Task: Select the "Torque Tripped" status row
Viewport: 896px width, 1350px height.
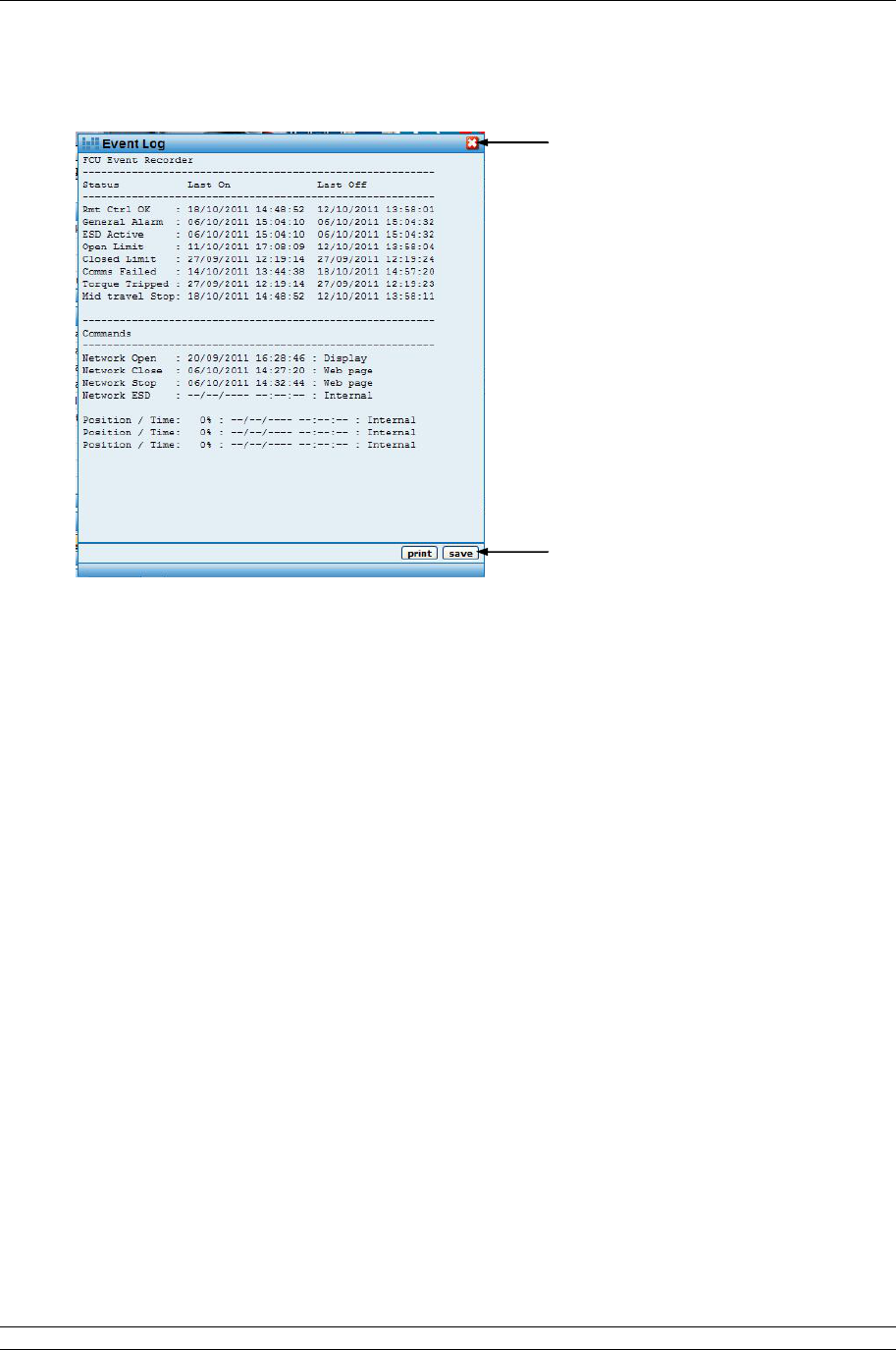Action: (258, 284)
